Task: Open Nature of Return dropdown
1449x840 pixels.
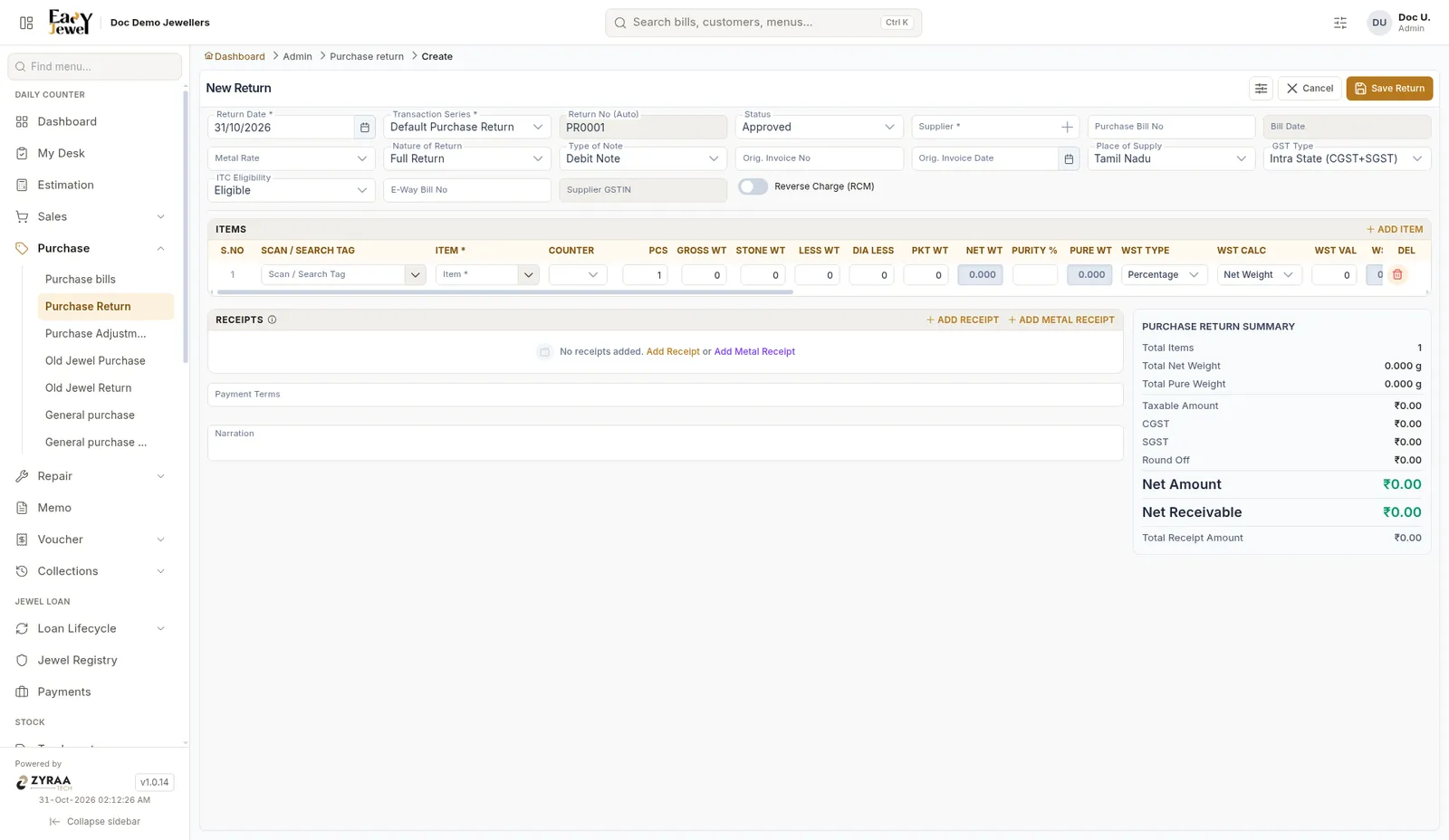Action: pyautogui.click(x=467, y=159)
